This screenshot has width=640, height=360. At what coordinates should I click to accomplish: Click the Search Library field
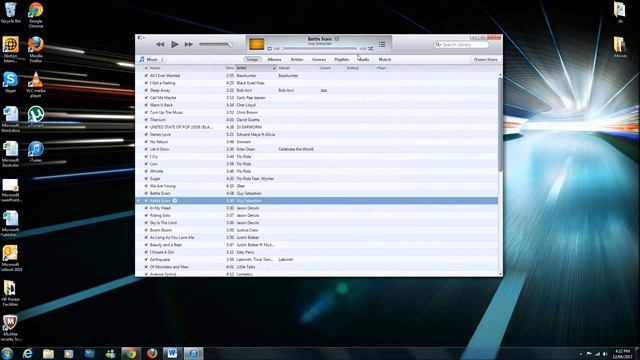pyautogui.click(x=461, y=44)
